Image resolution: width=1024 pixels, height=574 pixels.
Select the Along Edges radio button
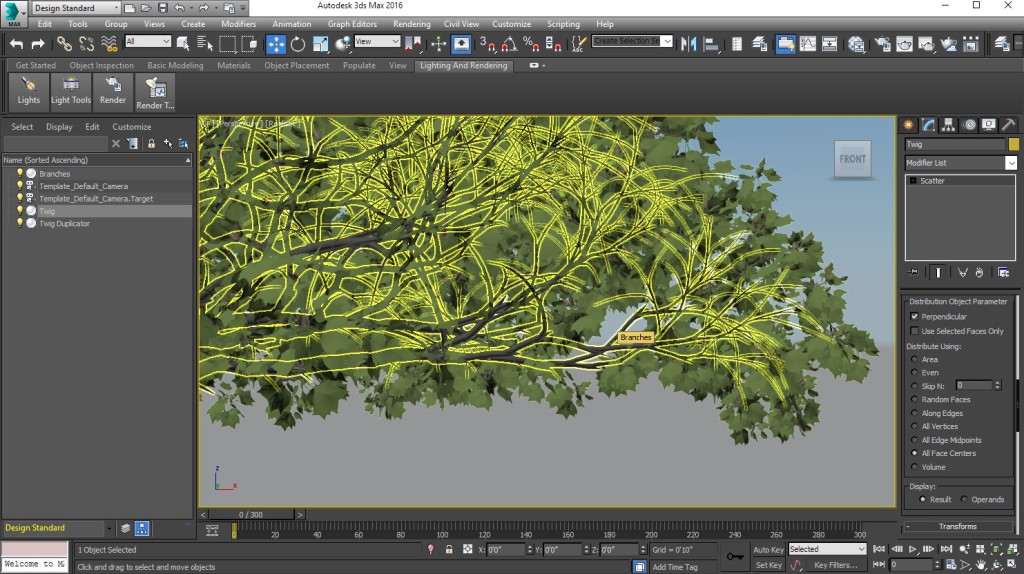pyautogui.click(x=914, y=413)
